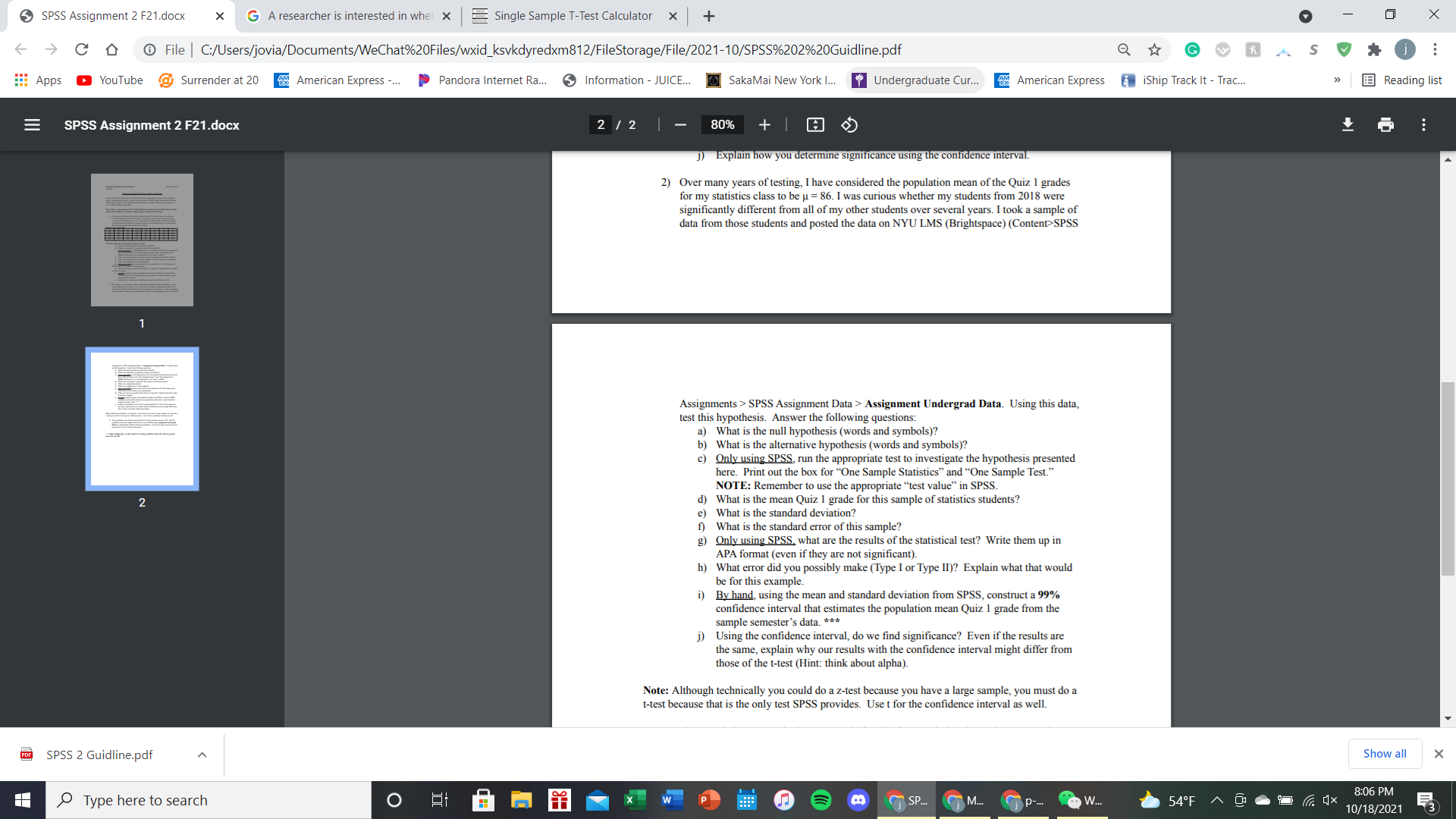Rotate the PDF counterclockwise
This screenshot has width=1456, height=819.
pyautogui.click(x=849, y=125)
